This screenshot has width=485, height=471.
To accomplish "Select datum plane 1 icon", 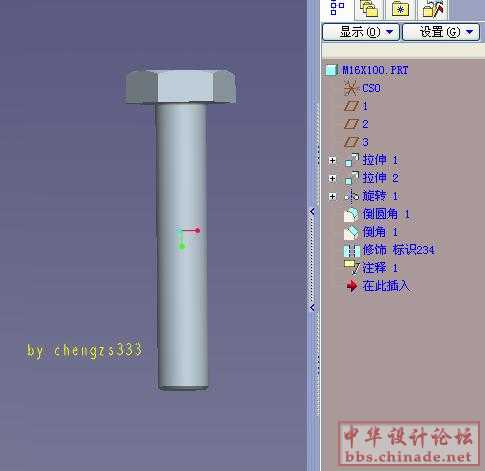I will [351, 106].
